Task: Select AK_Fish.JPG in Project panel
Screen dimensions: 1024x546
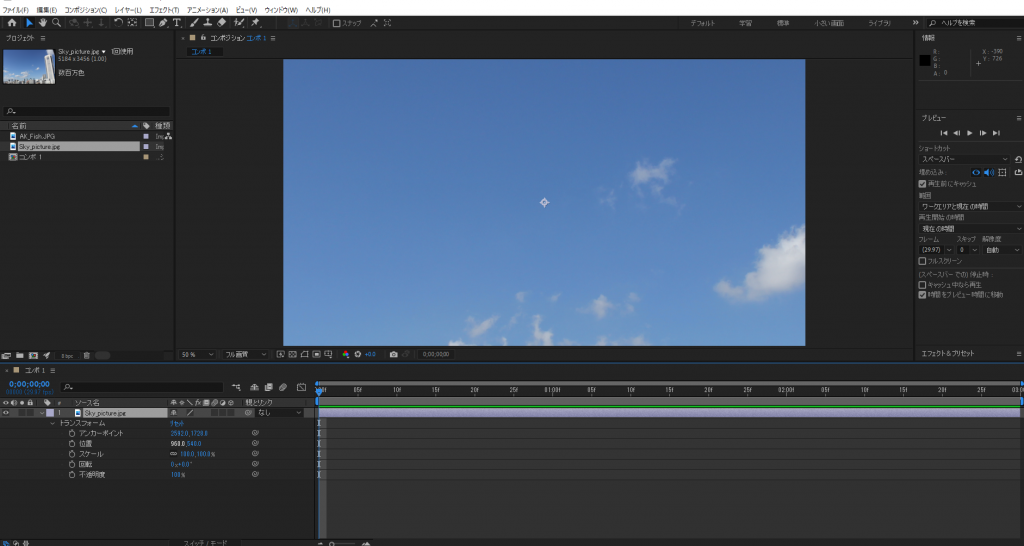Action: click(37, 136)
